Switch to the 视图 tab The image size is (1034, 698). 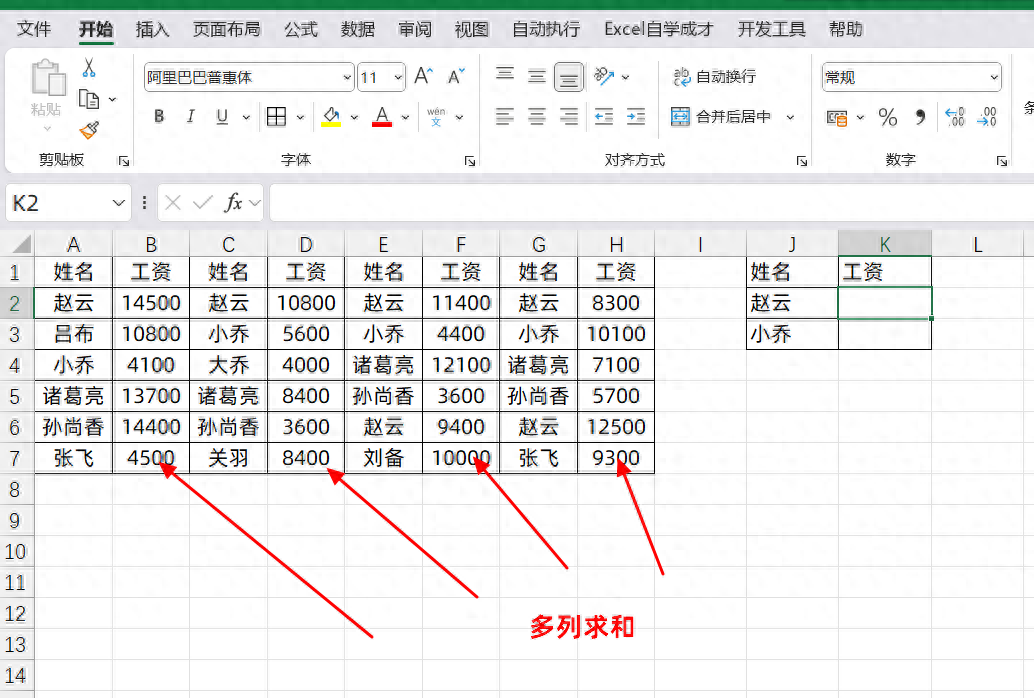471,29
